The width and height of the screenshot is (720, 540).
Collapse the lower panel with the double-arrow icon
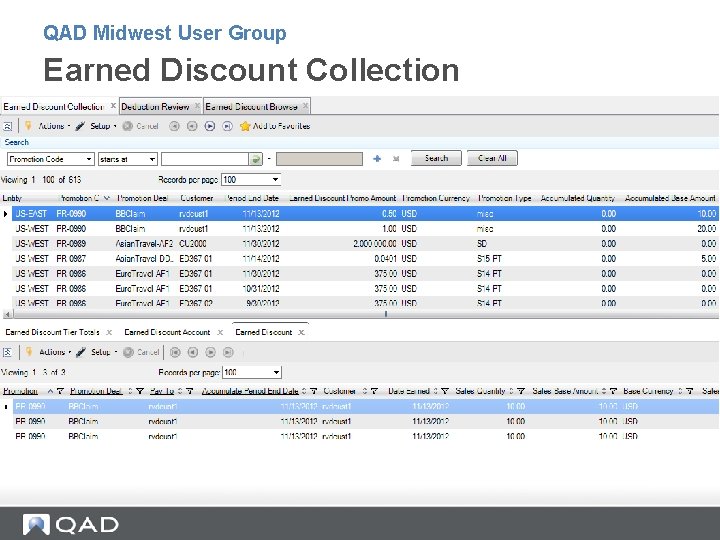[x=7, y=352]
